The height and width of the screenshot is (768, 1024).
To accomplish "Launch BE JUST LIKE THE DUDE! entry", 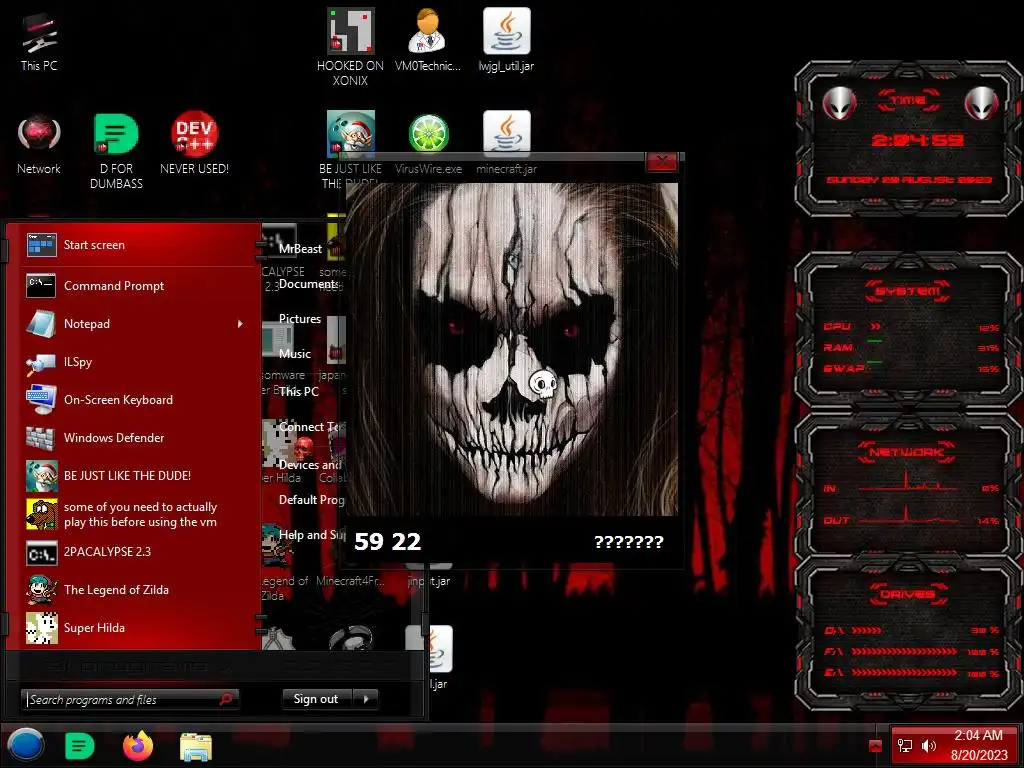I will click(x=138, y=475).
